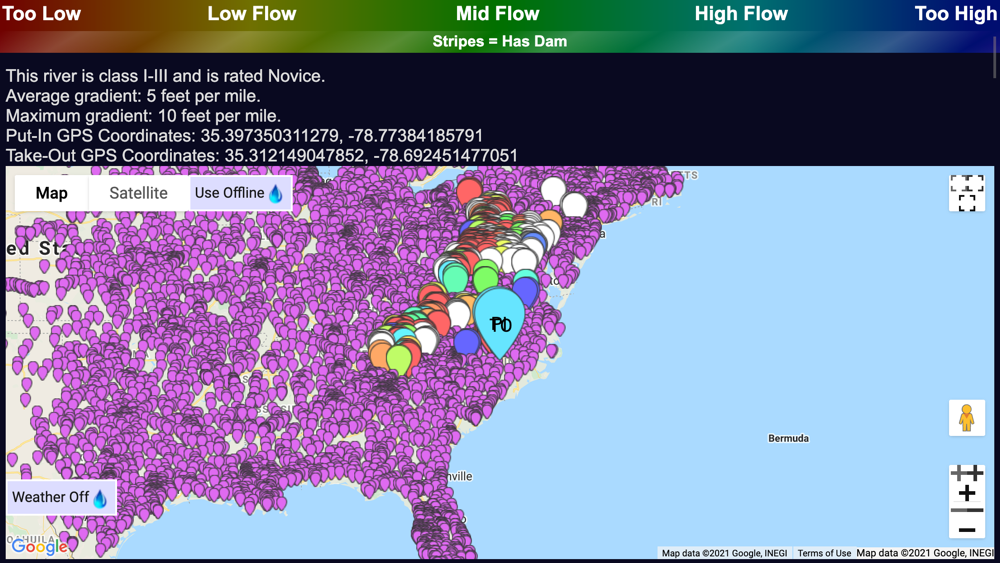Click the page vertical scrollbar
Screen dimensions: 1000x563
pos(996,56)
